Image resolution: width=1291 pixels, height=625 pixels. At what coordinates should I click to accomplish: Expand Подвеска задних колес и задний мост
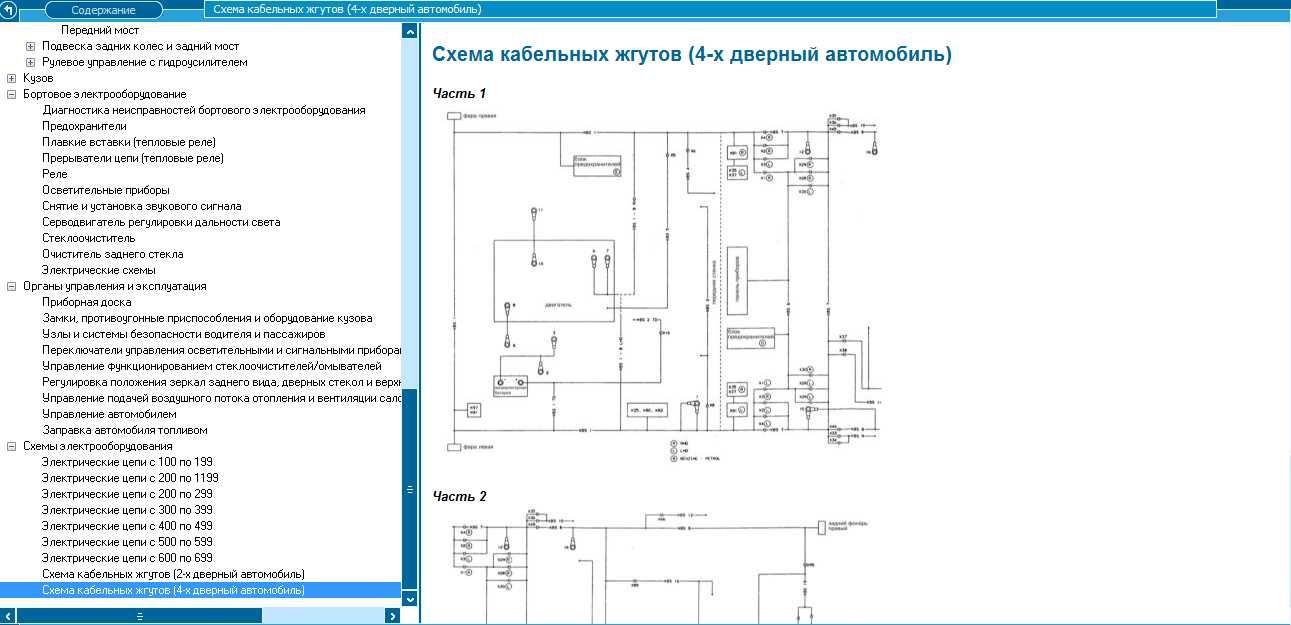(30, 46)
